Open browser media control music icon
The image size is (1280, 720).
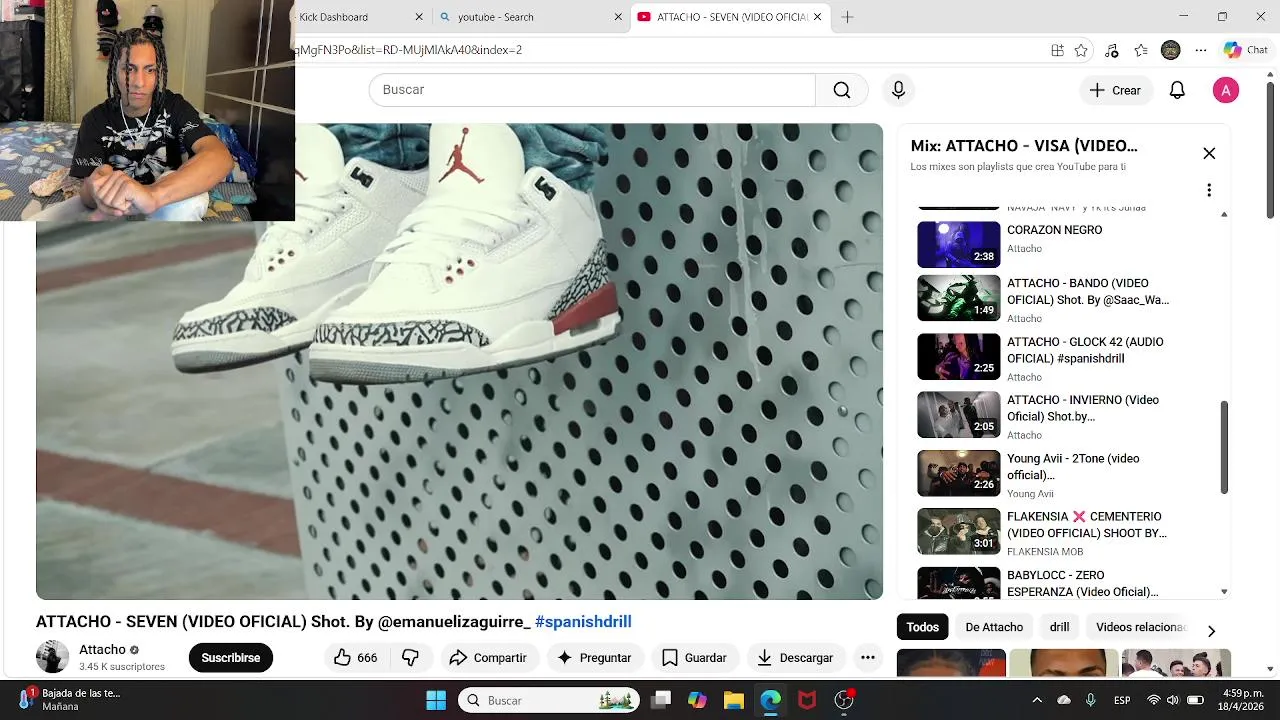coord(1111,50)
